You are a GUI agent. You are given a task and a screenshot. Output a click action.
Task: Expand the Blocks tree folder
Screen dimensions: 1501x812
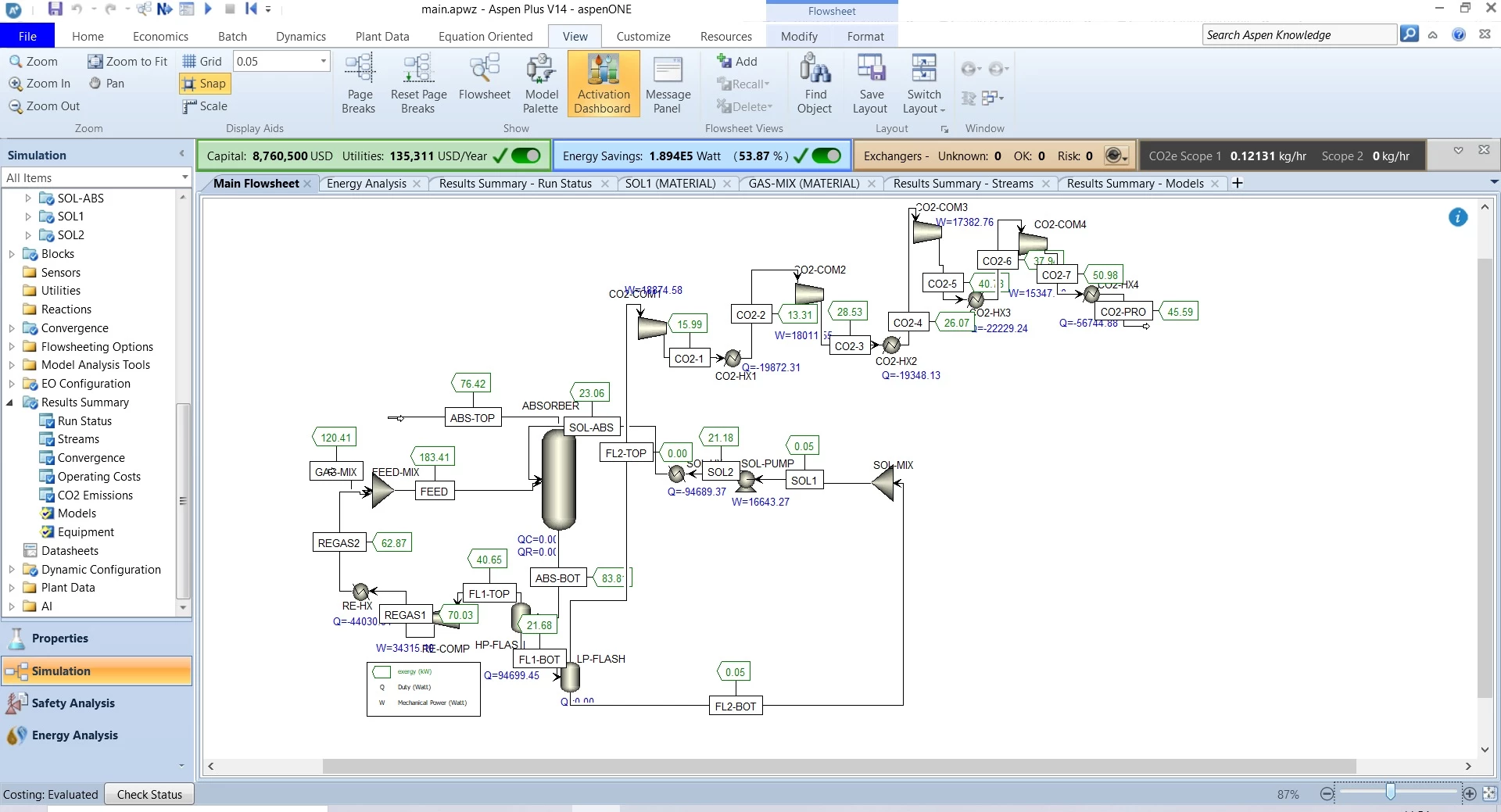(x=12, y=254)
